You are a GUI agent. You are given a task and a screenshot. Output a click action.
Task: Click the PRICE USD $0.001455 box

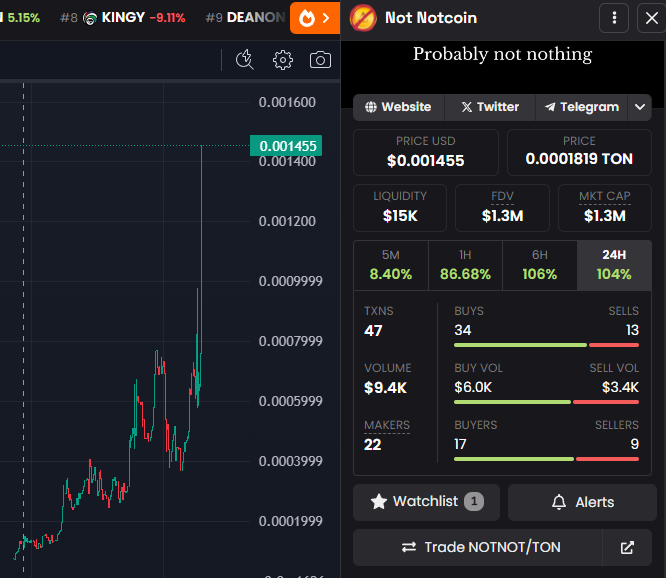[x=426, y=152]
